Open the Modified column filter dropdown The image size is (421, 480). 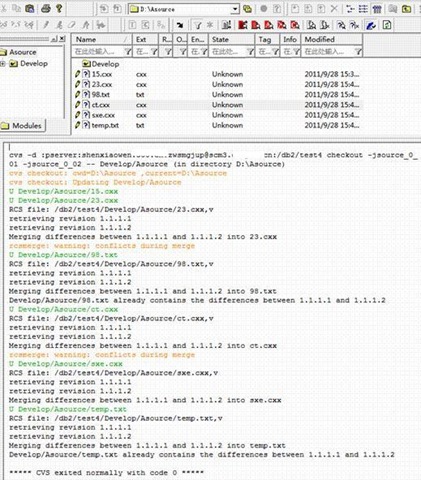coord(358,51)
